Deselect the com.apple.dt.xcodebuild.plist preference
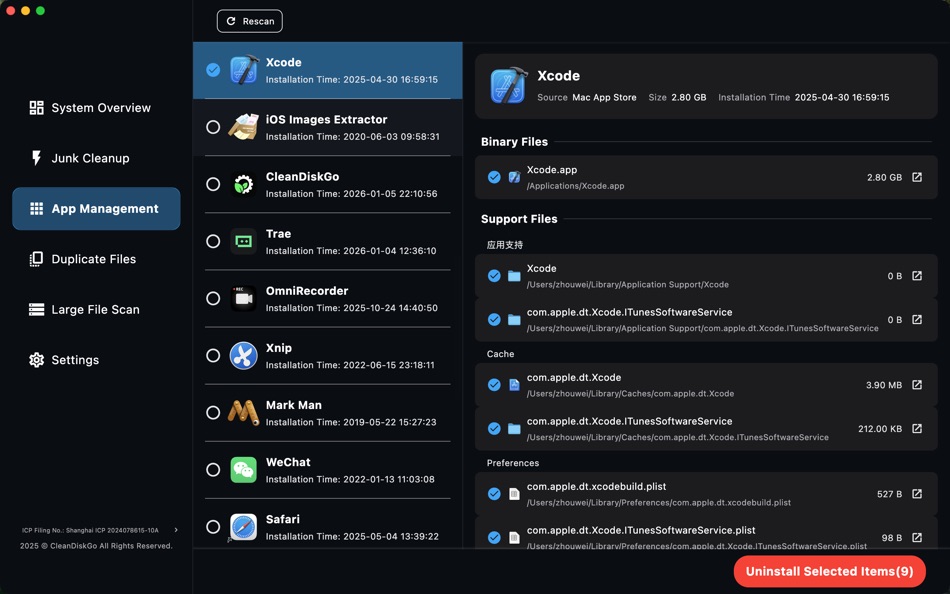Image resolution: width=950 pixels, height=594 pixels. click(493, 493)
